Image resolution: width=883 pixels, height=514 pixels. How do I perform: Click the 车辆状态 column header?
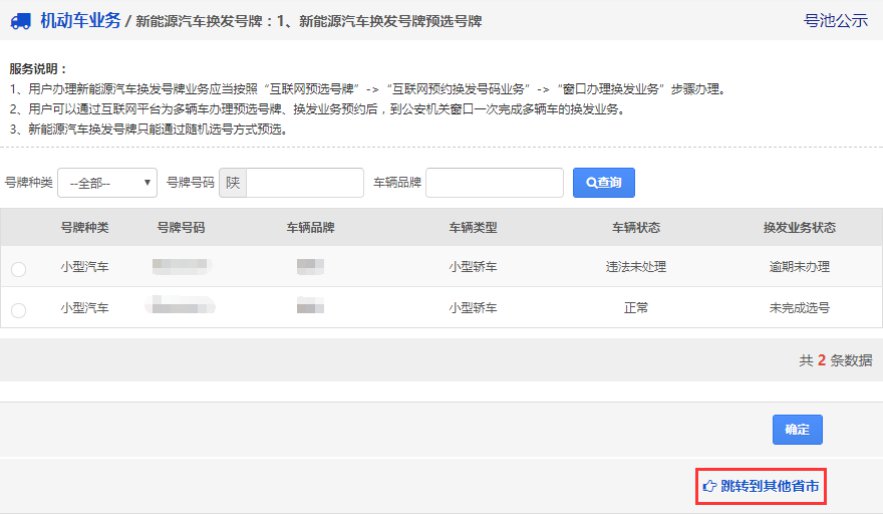636,228
